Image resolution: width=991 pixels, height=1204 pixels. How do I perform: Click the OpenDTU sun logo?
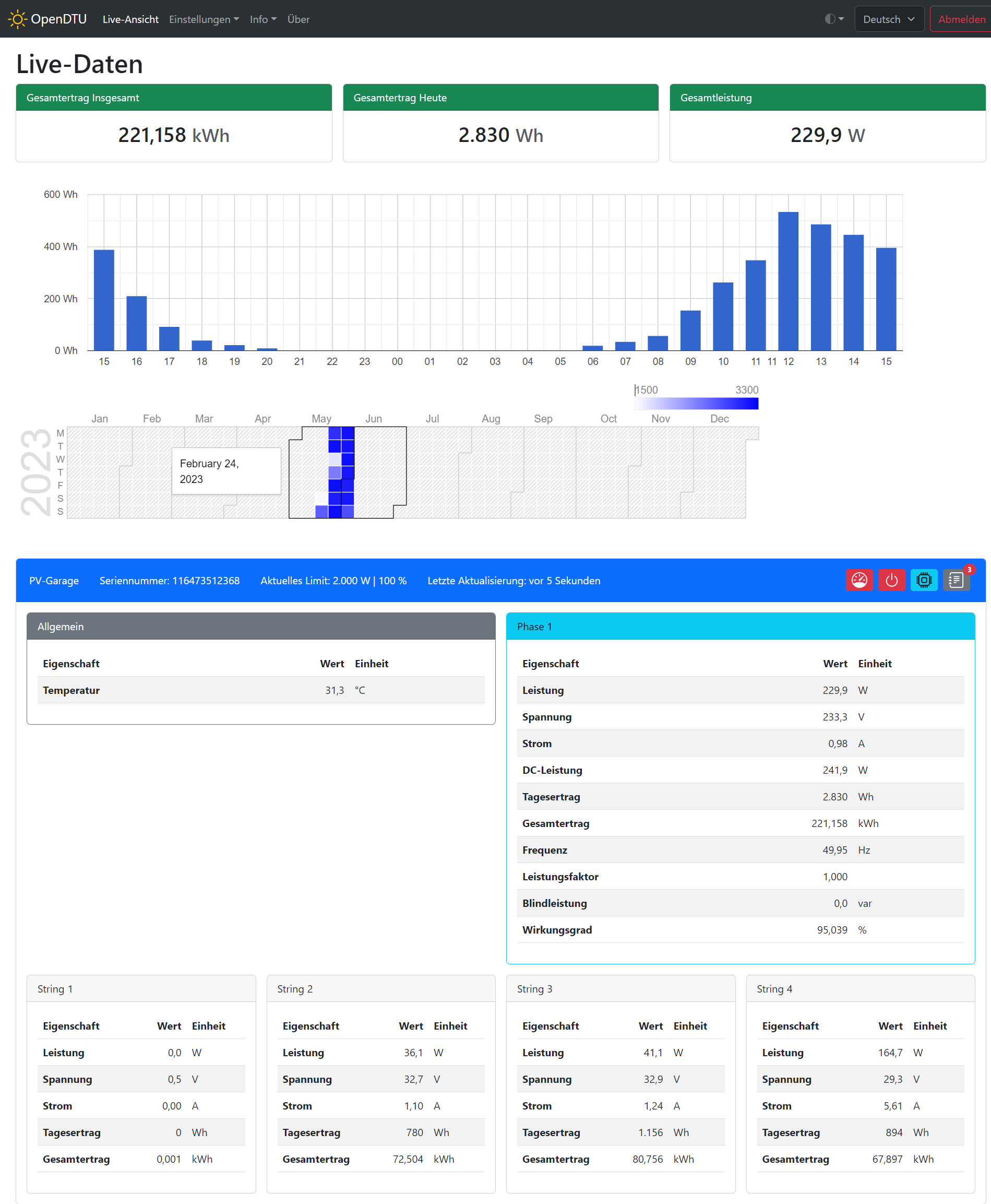pyautogui.click(x=17, y=19)
